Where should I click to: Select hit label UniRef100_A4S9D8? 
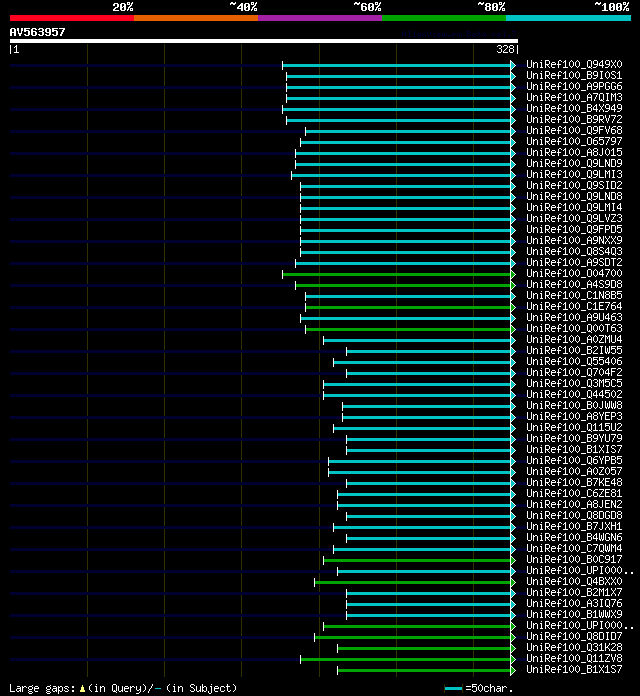574,284
